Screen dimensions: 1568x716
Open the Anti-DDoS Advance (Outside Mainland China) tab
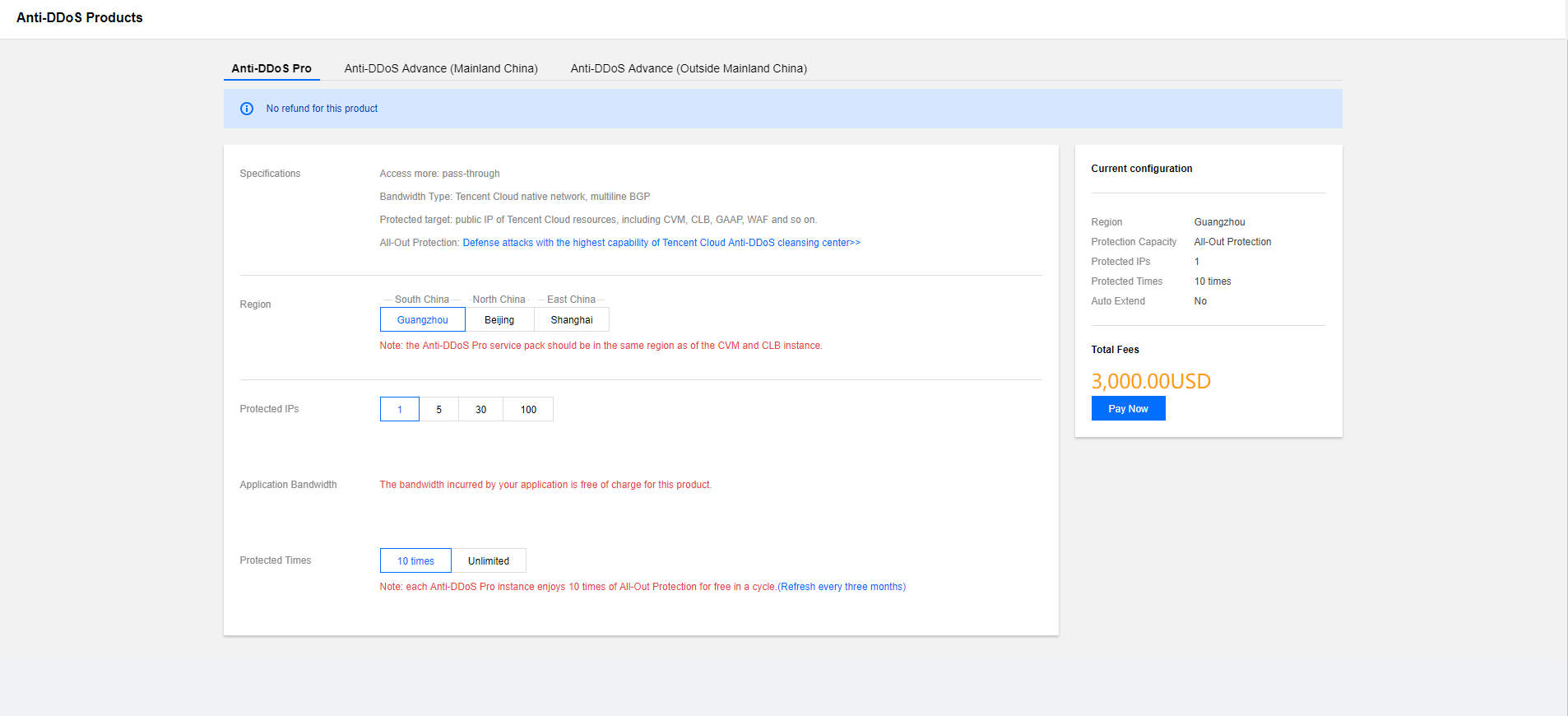click(x=689, y=68)
